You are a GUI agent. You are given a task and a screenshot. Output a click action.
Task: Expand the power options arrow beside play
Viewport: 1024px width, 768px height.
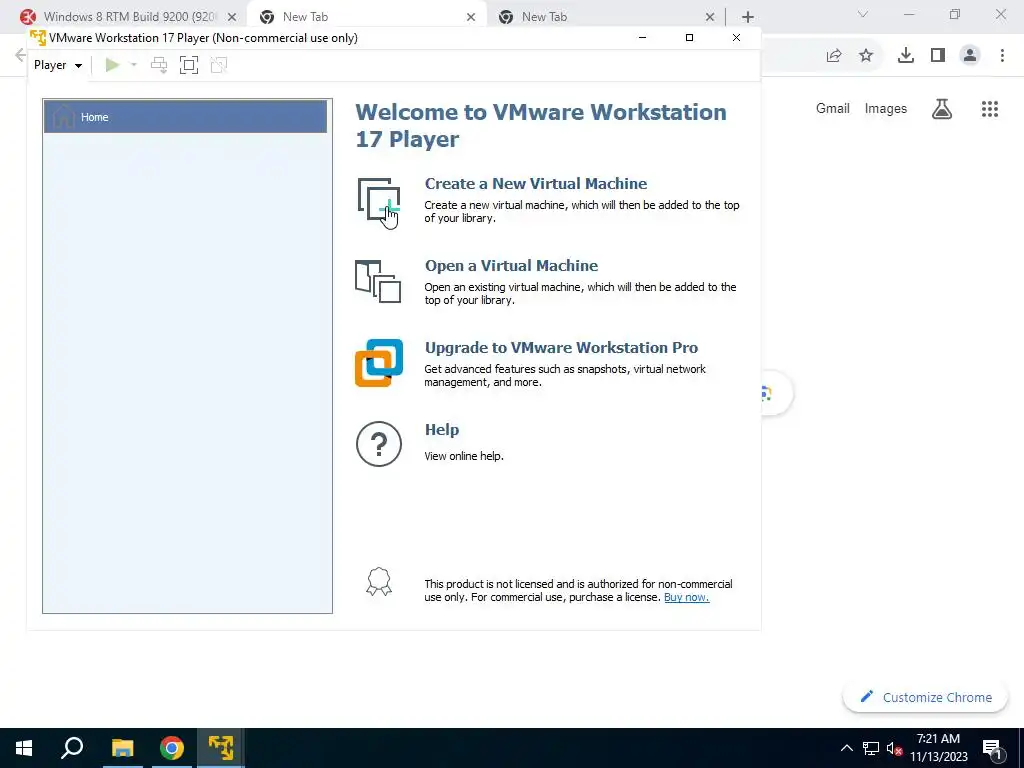click(134, 65)
